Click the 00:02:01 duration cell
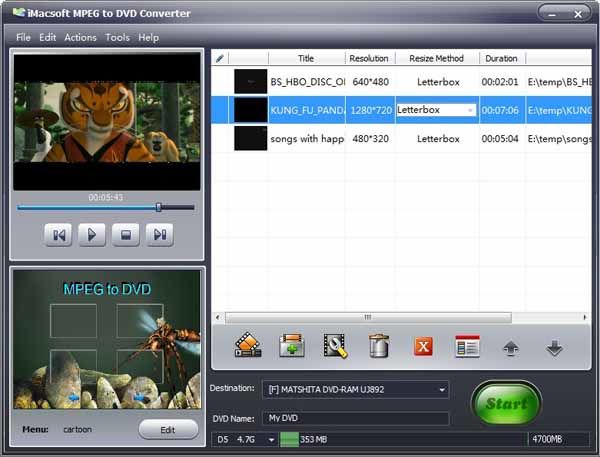Viewport: 600px width, 457px height. pyautogui.click(x=500, y=82)
